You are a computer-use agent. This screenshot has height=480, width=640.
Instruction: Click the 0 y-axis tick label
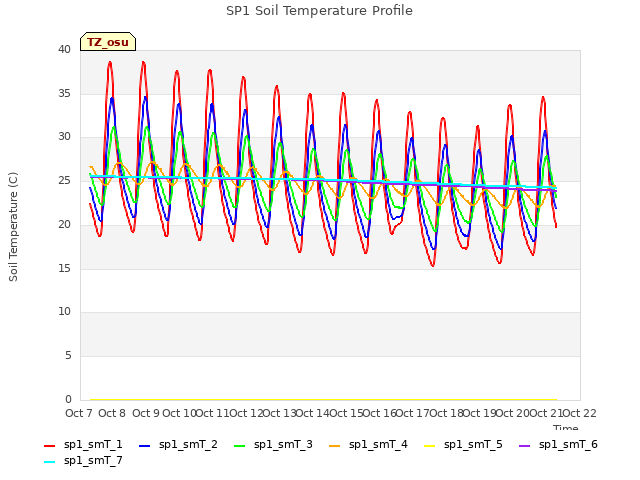point(68,399)
